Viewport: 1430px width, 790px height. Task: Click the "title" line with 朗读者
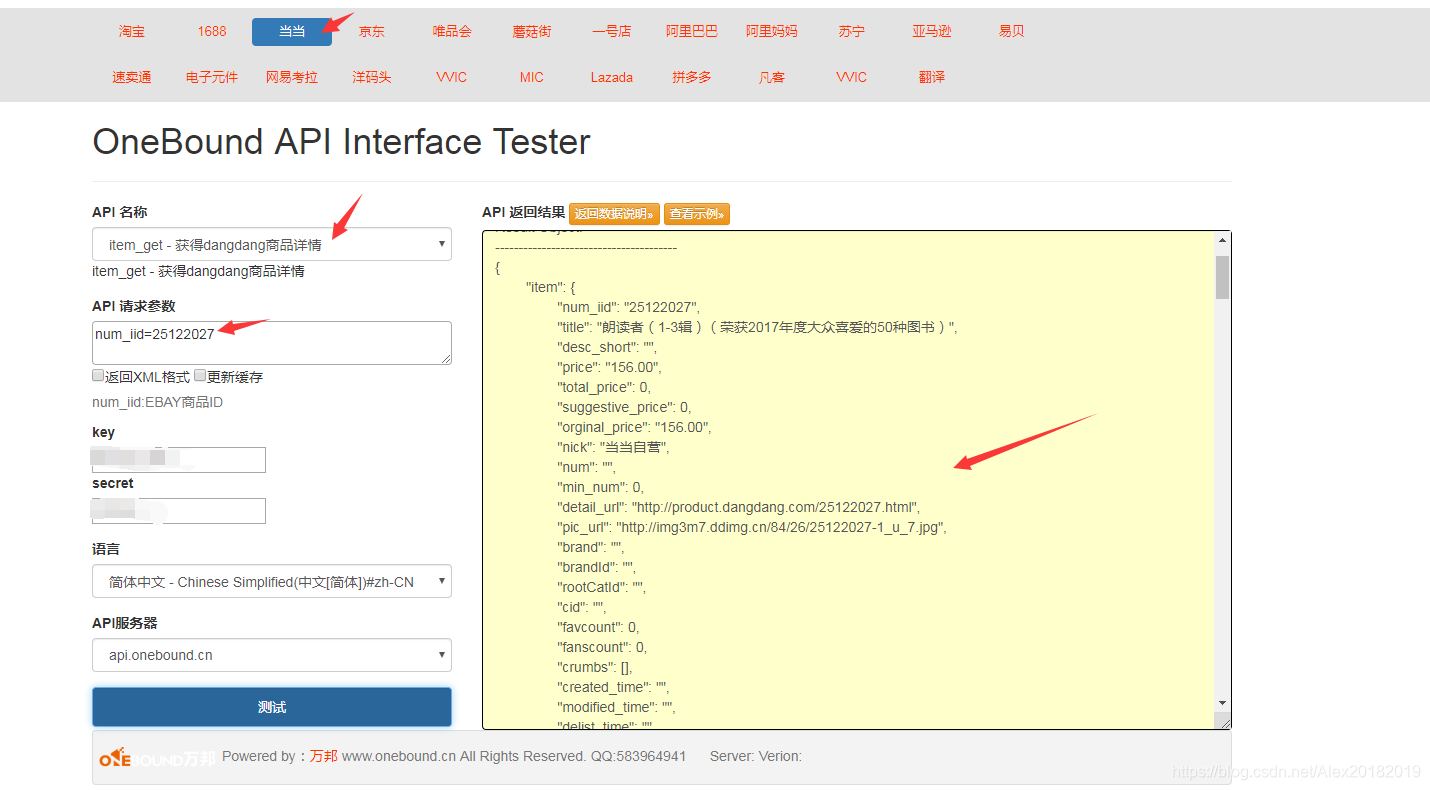tap(757, 327)
